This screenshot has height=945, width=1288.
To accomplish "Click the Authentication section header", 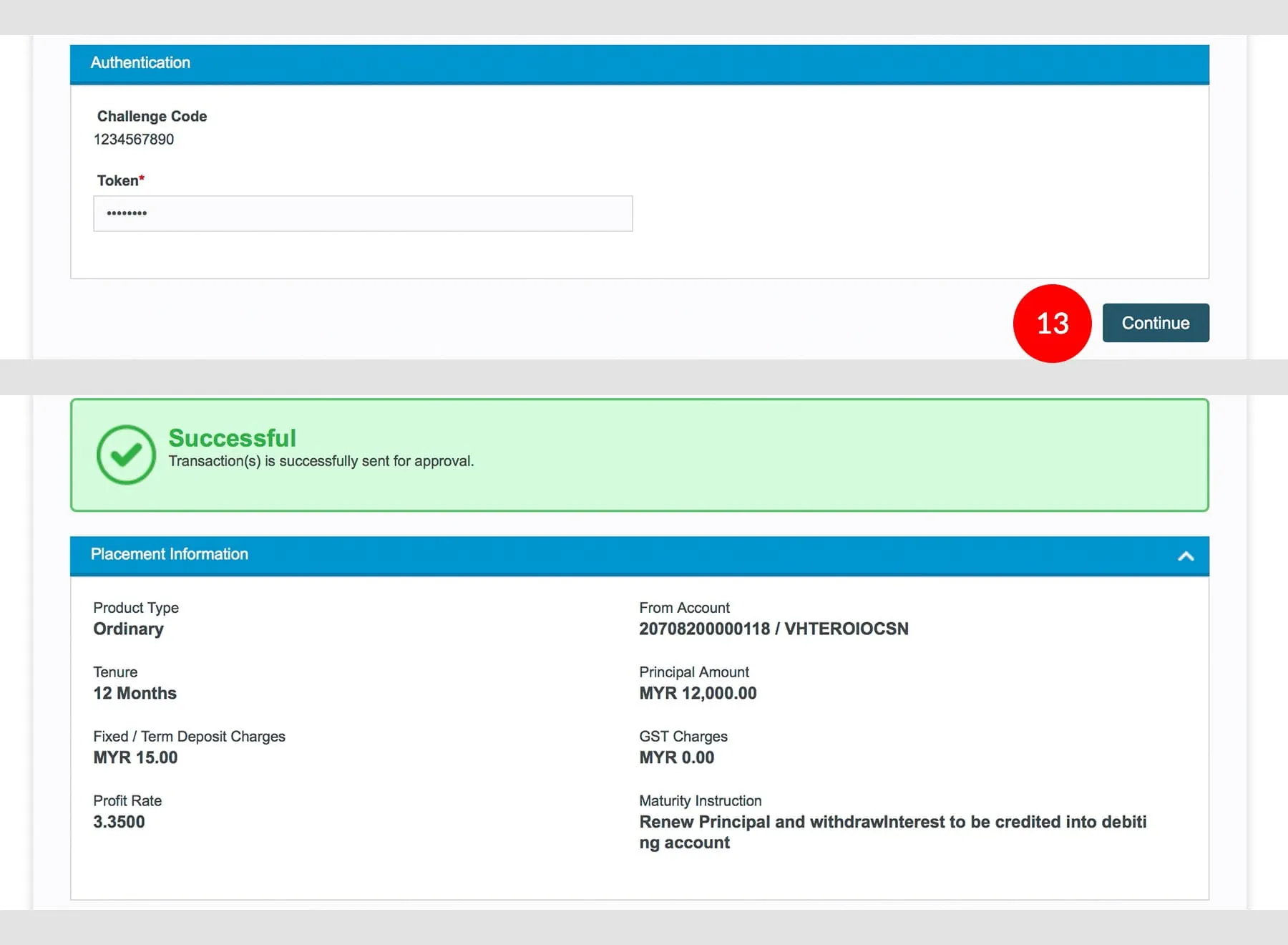I will coord(140,63).
